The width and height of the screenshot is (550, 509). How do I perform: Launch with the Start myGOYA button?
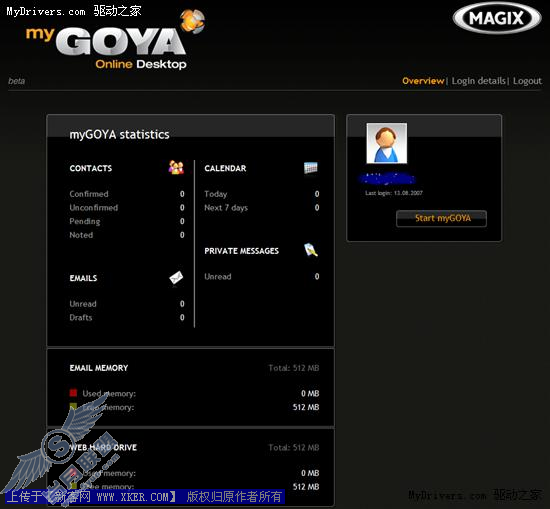[441, 219]
